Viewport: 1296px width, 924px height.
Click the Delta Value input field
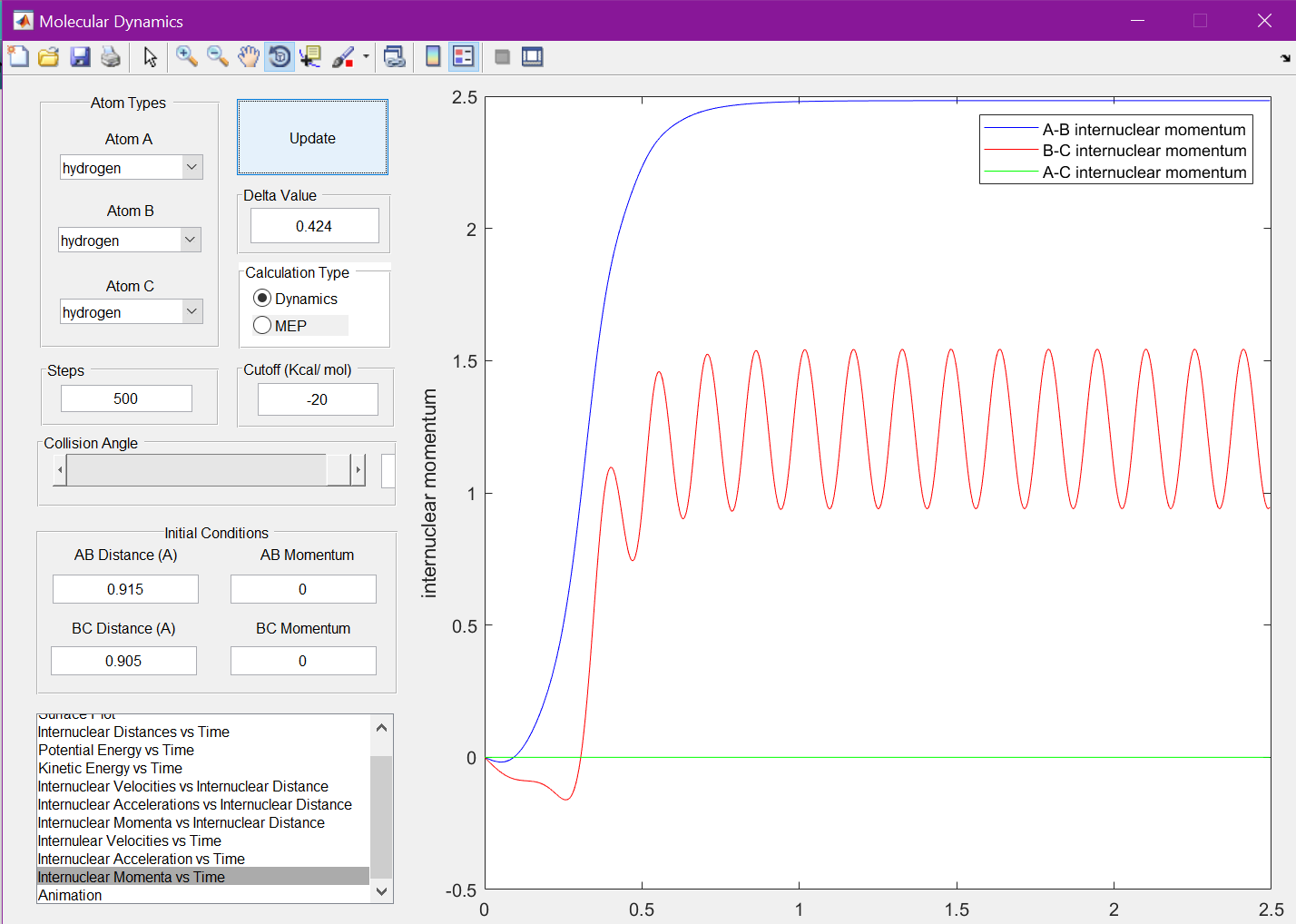pos(314,226)
